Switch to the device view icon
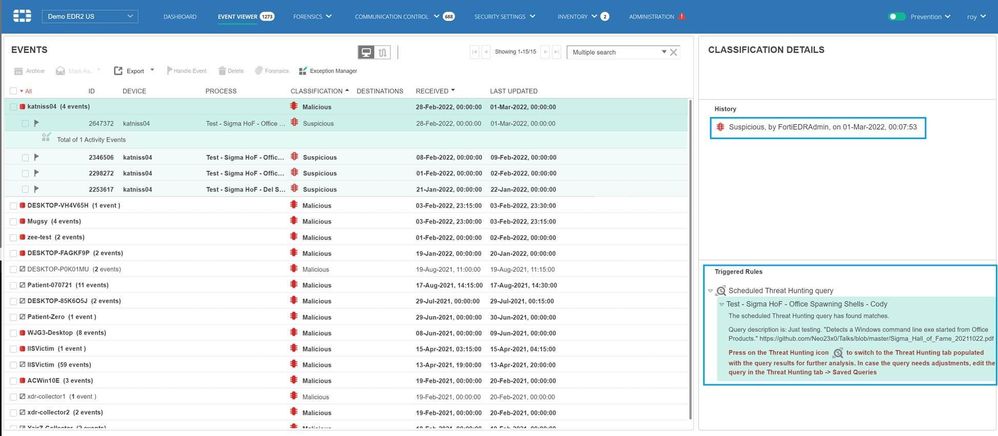Screen dimensions: 998x436 [366, 52]
